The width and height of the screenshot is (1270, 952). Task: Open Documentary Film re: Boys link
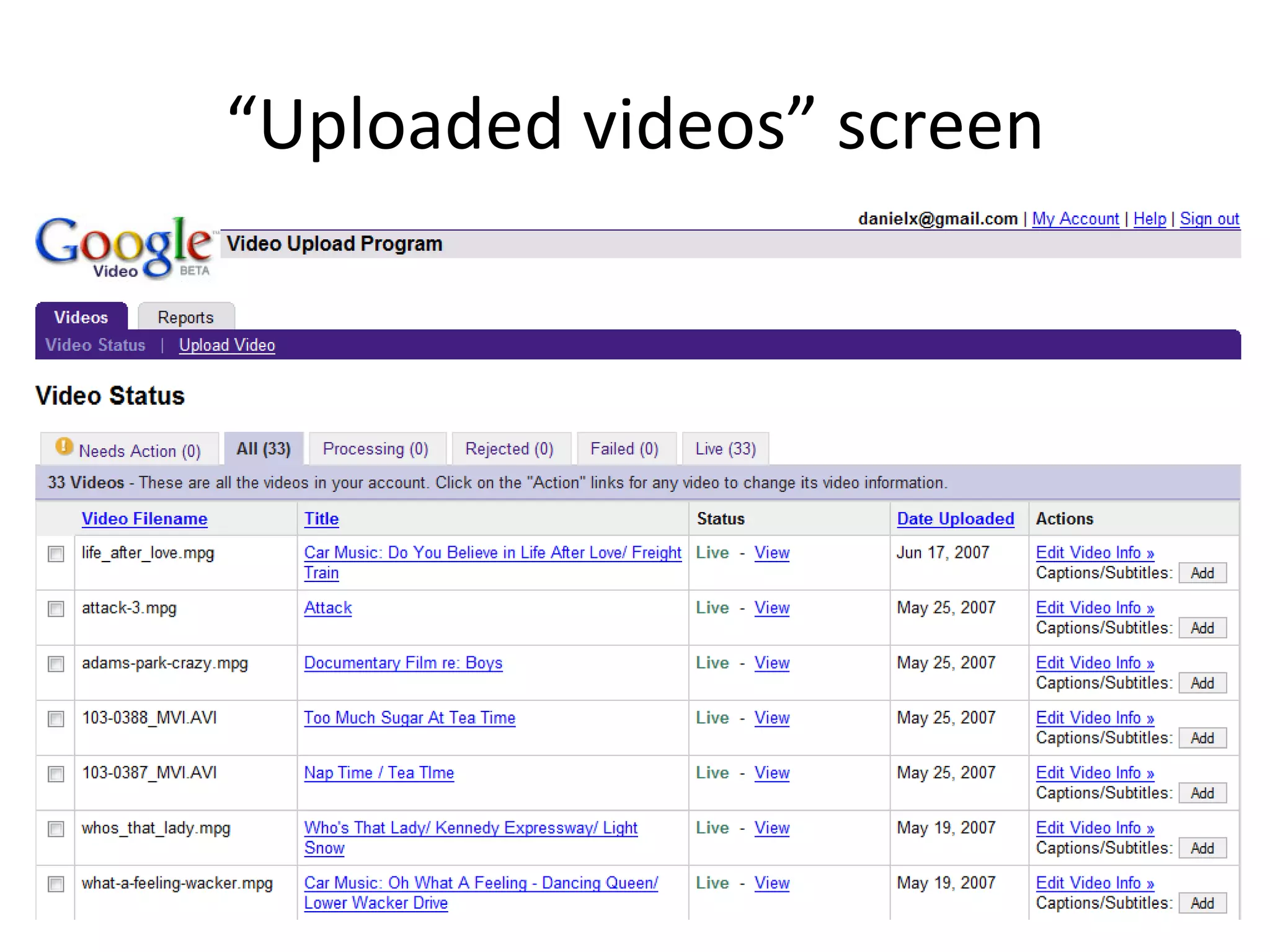(403, 663)
